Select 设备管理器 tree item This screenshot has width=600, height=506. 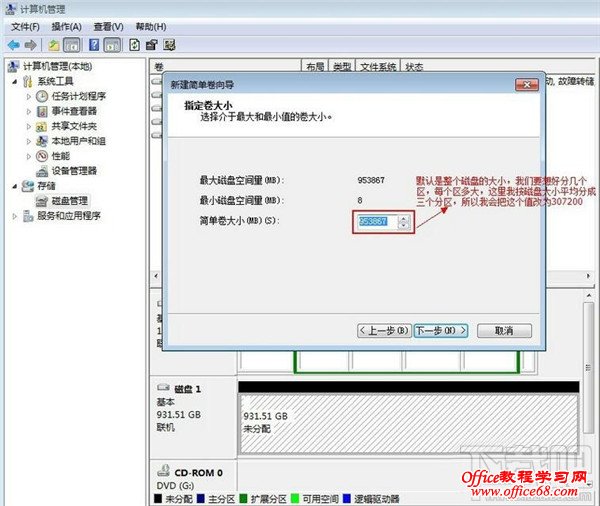point(74,171)
